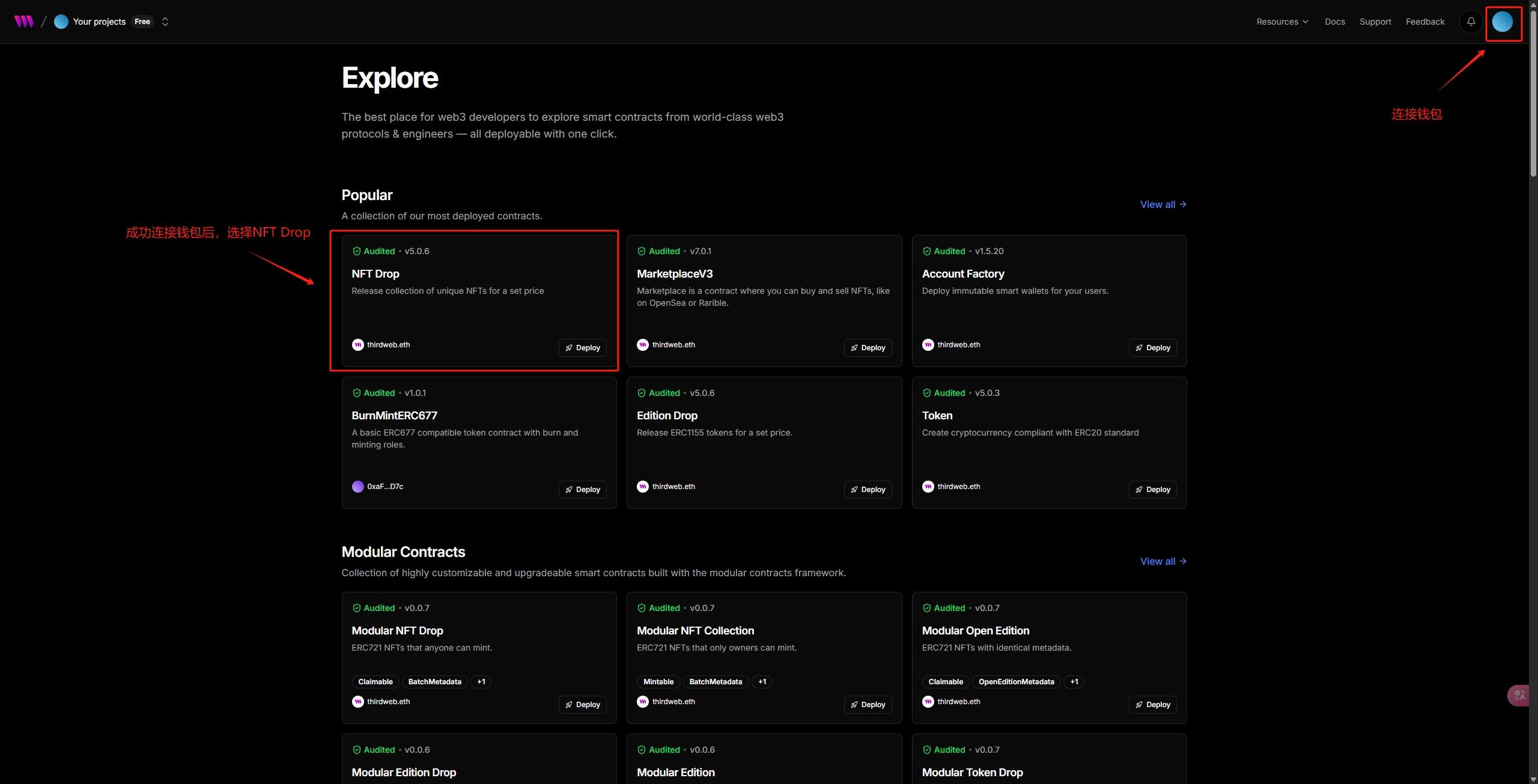This screenshot has height=784, width=1538.
Task: Open the Support menu item
Action: click(x=1375, y=22)
